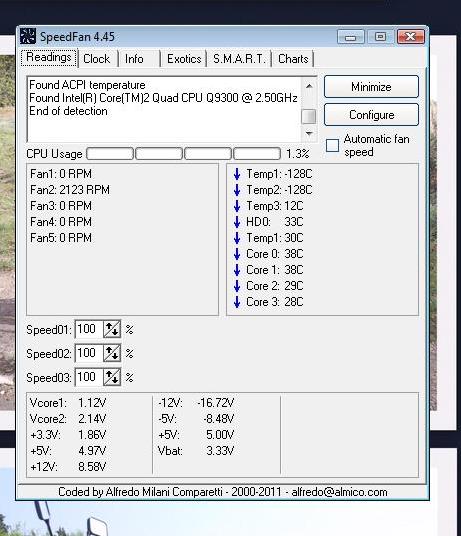Click inside the Speed02 value field
This screenshot has height=536, width=461.
(89, 353)
